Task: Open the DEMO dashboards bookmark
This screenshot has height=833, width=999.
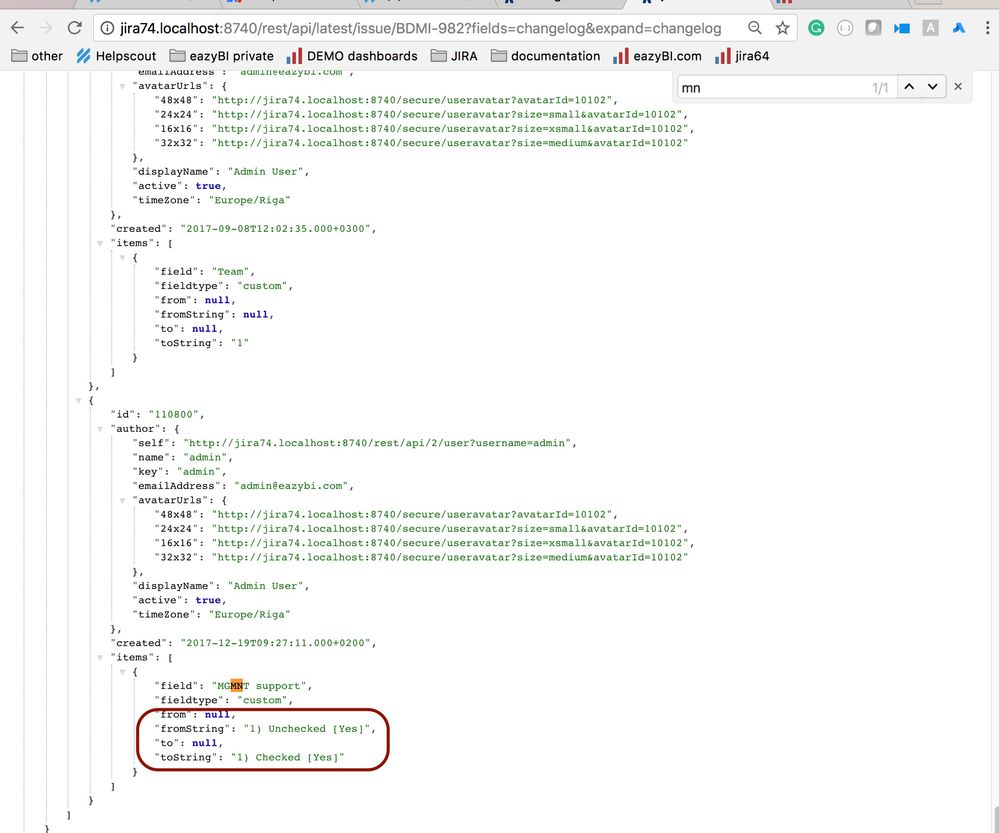Action: [x=352, y=56]
